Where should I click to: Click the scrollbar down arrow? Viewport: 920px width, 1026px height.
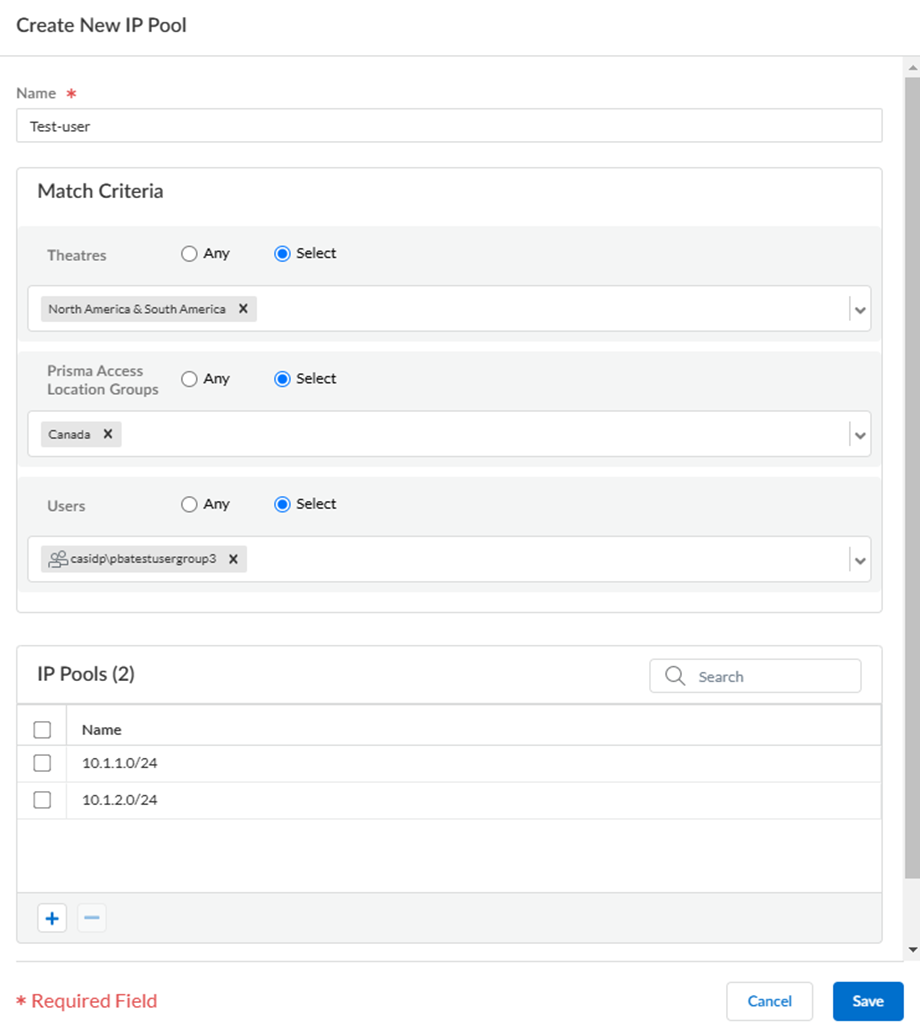(x=911, y=948)
